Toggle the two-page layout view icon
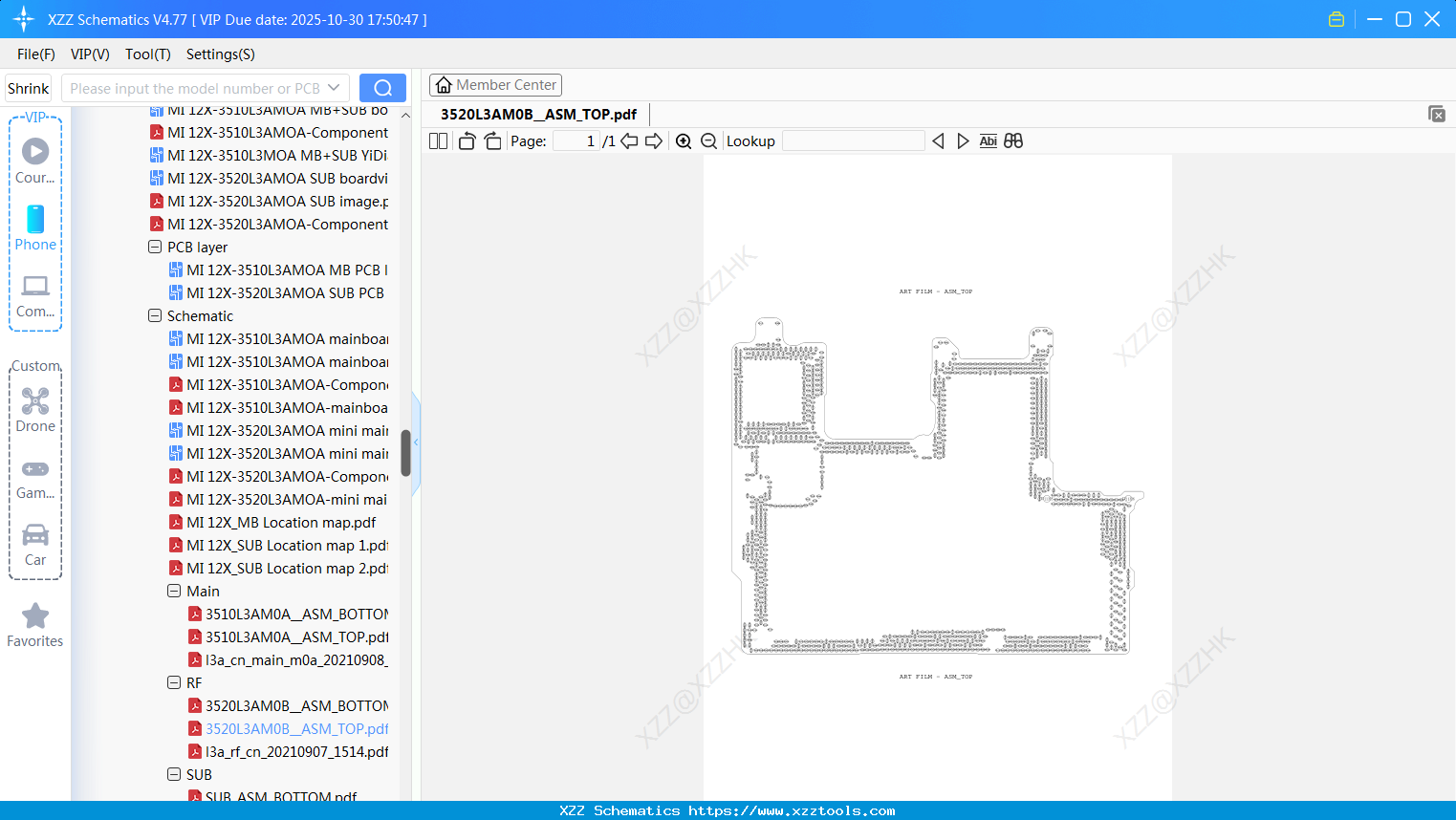 439,141
